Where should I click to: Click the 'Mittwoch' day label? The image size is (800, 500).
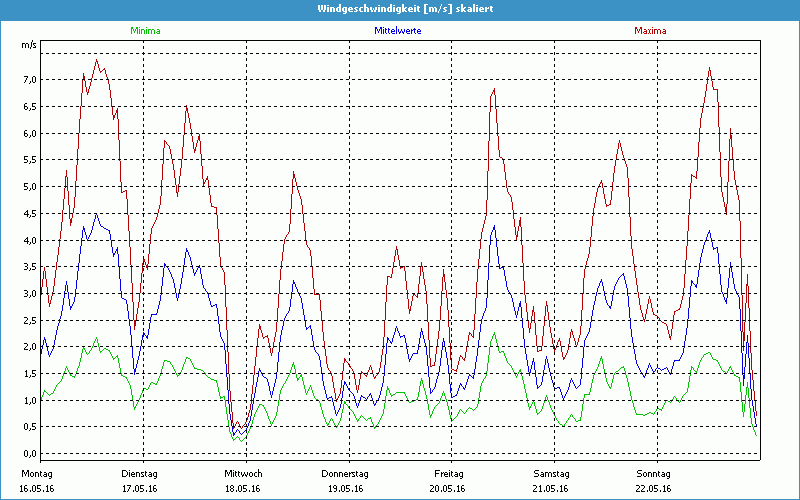click(243, 473)
